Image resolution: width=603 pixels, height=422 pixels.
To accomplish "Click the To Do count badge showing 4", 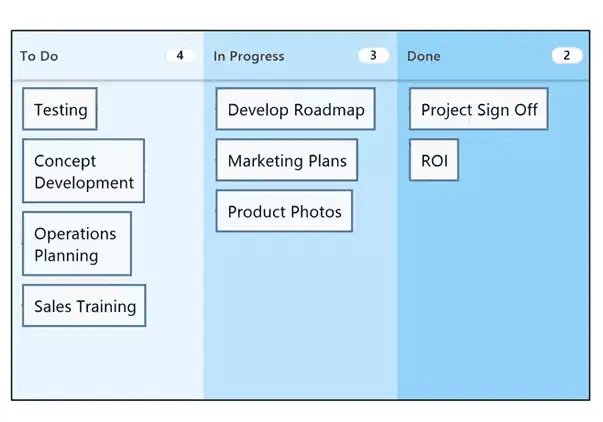I will [x=180, y=56].
